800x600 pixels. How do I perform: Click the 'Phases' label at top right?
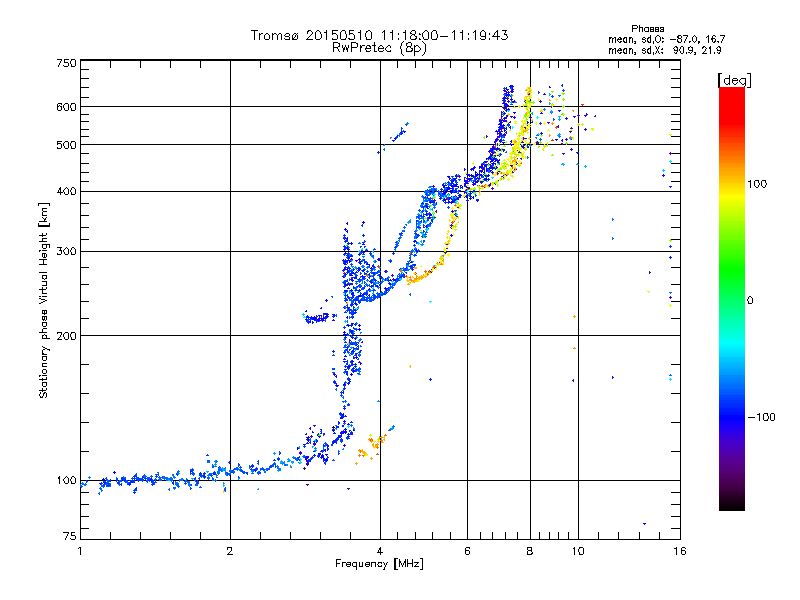(647, 29)
